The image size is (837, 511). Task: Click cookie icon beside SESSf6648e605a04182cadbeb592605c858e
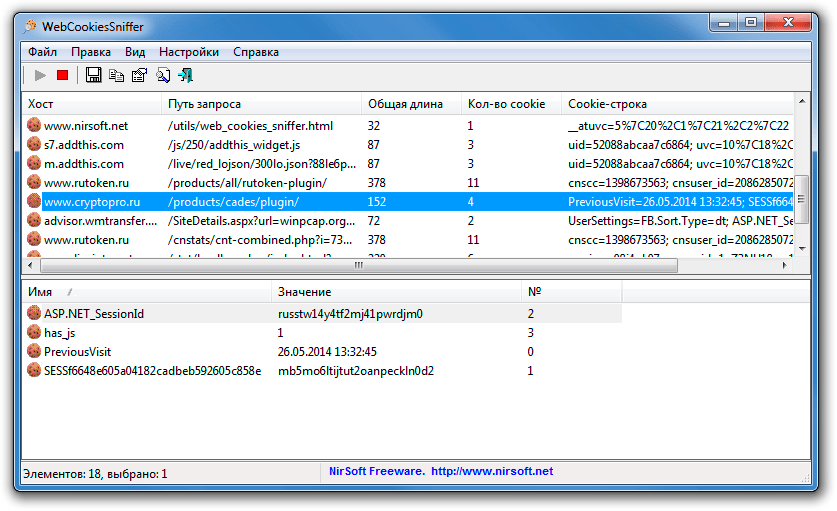tap(34, 370)
